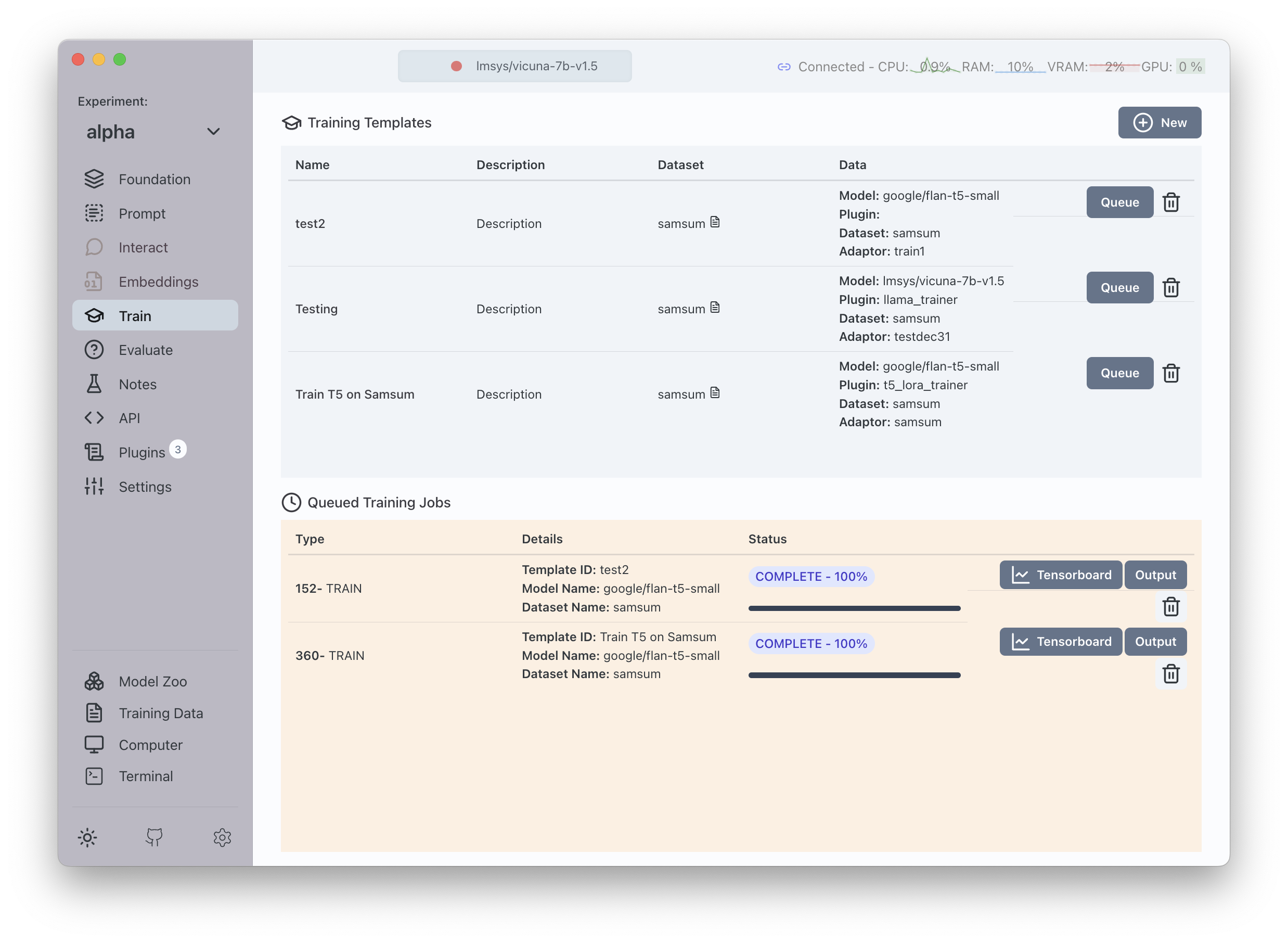Screen dimensions: 1288x943
Task: Click the Terminal icon
Action: tap(95, 776)
